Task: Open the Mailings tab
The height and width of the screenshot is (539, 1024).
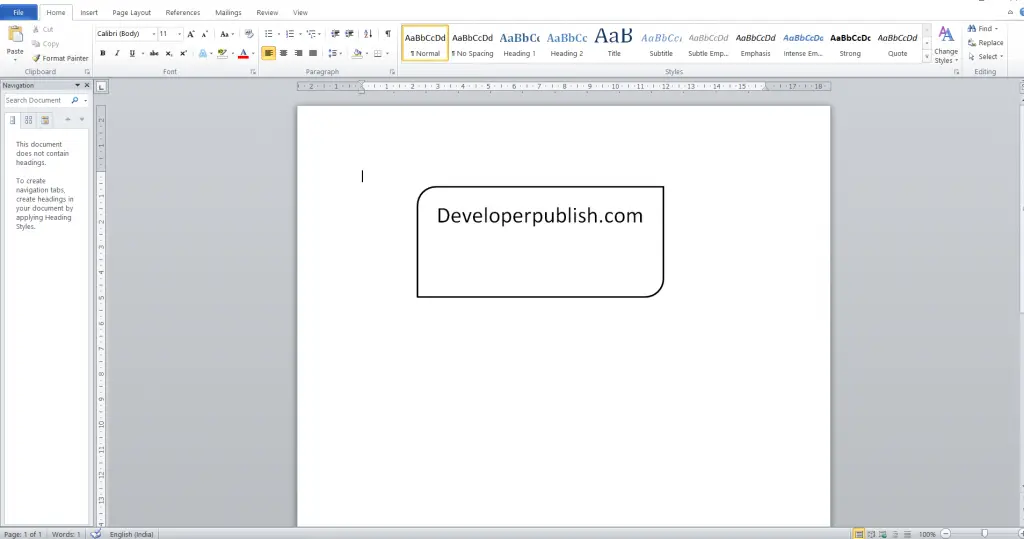Action: 228,12
